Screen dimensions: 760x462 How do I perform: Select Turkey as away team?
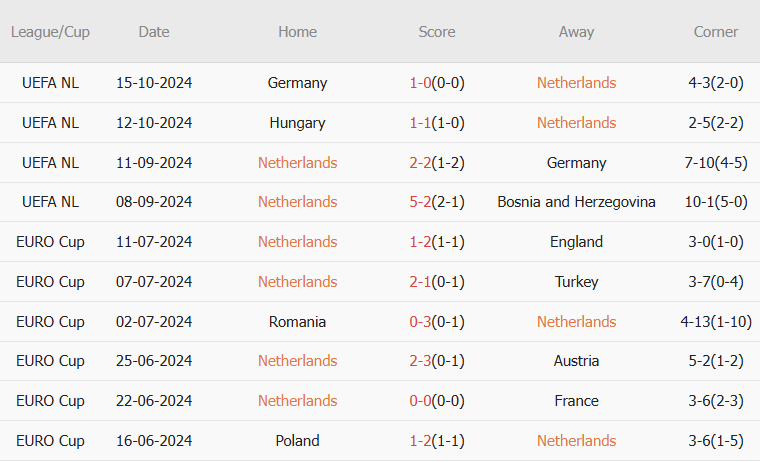(576, 282)
